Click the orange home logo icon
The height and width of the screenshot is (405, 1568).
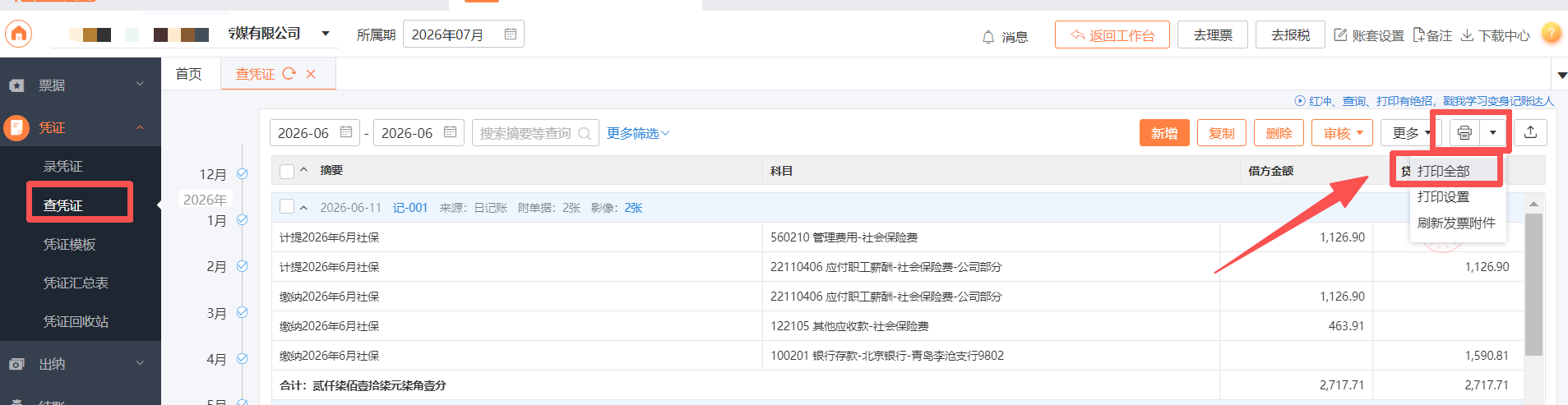[x=19, y=34]
